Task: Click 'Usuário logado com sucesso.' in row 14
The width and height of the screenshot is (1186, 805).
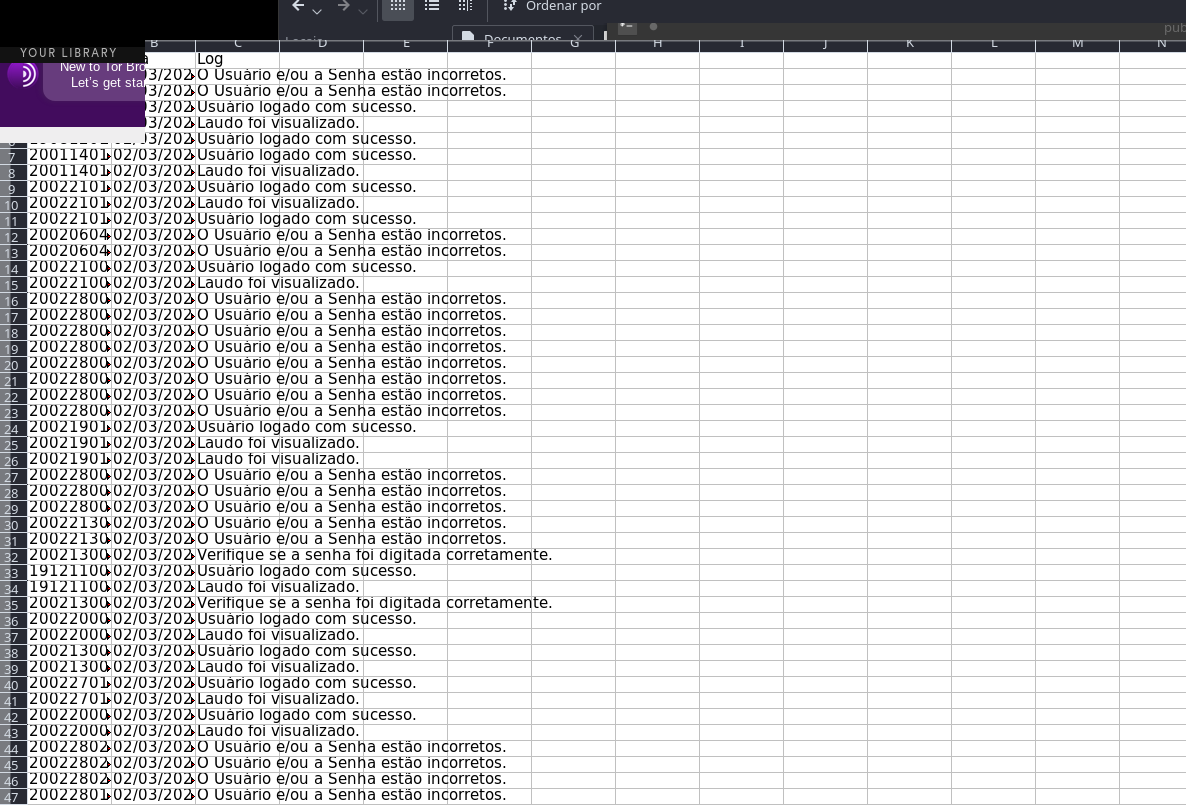Action: 306,267
